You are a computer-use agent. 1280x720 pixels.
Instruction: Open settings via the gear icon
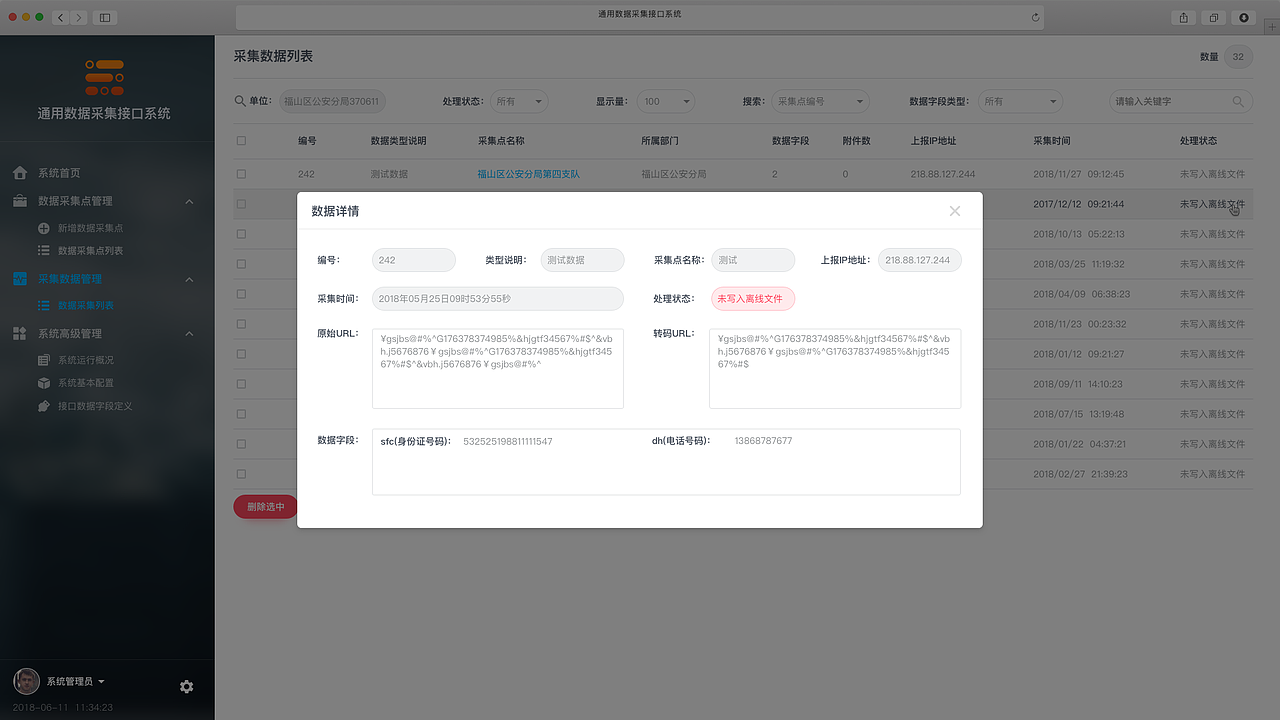click(186, 687)
